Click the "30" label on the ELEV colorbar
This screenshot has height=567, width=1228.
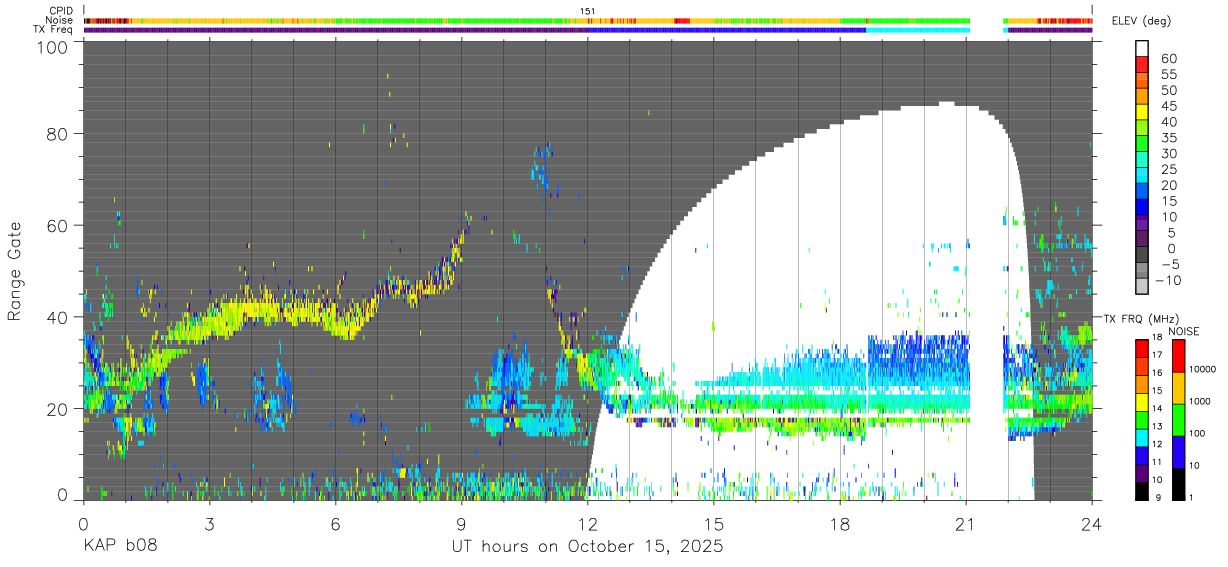(1171, 153)
